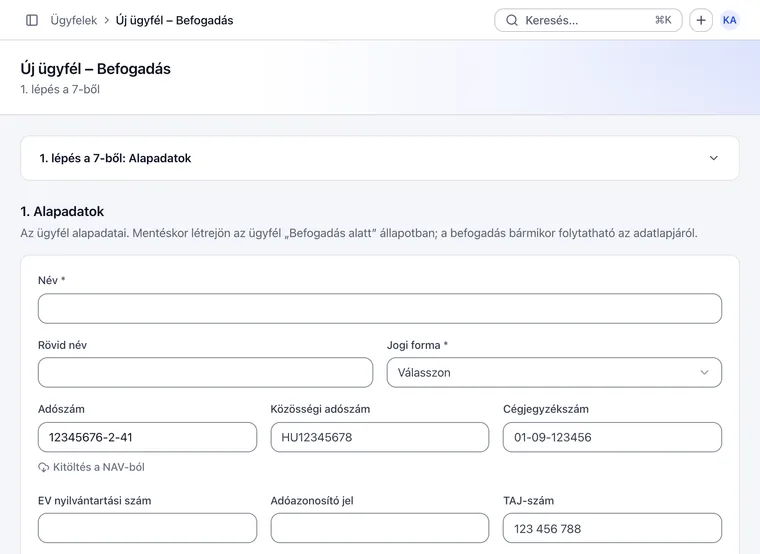Click the NAV cloud download icon
Viewport: 760px width, 554px height.
(x=44, y=467)
